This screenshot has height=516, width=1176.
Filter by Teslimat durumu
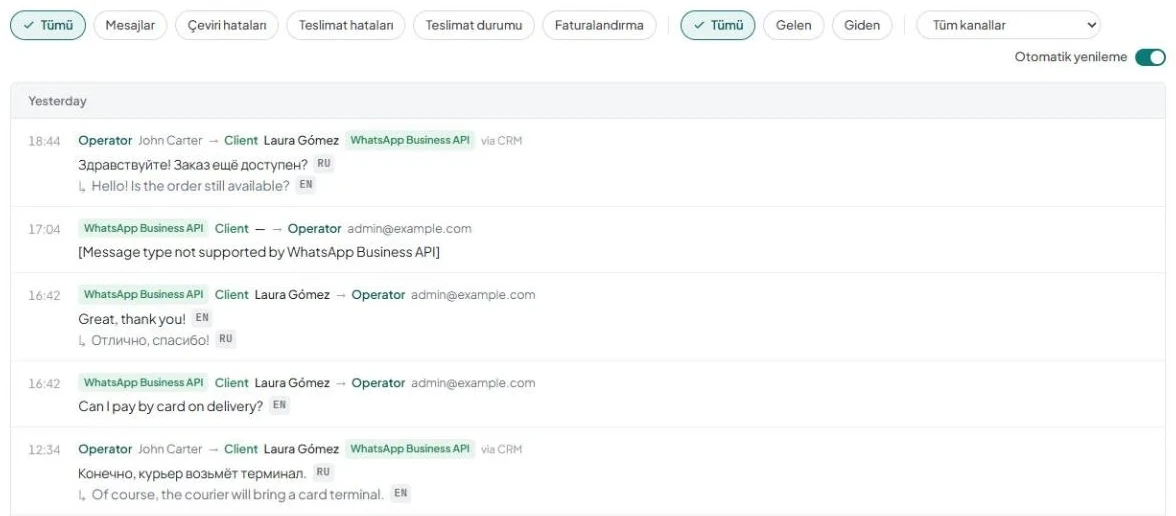pos(473,26)
